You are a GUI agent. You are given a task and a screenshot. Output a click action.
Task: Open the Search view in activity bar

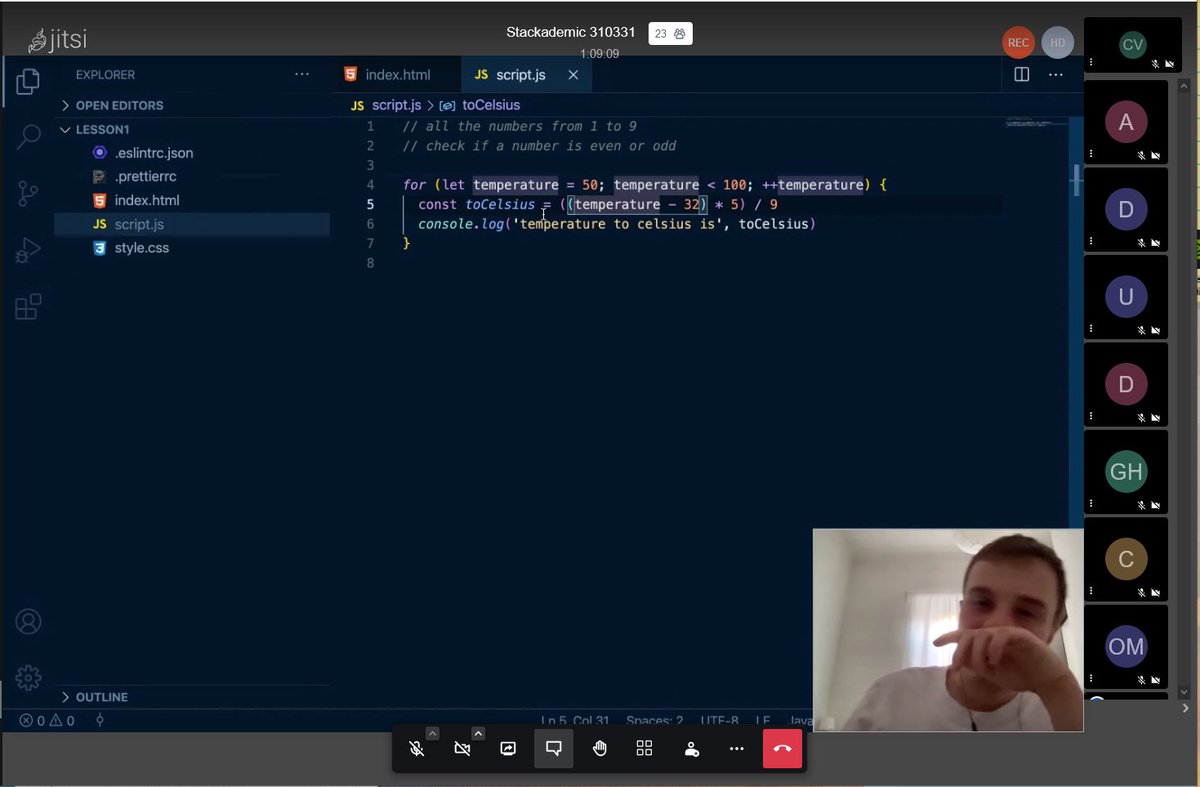28,137
